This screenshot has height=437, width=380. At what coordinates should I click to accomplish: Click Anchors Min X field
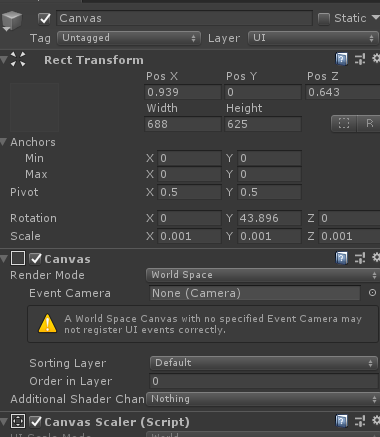189,158
